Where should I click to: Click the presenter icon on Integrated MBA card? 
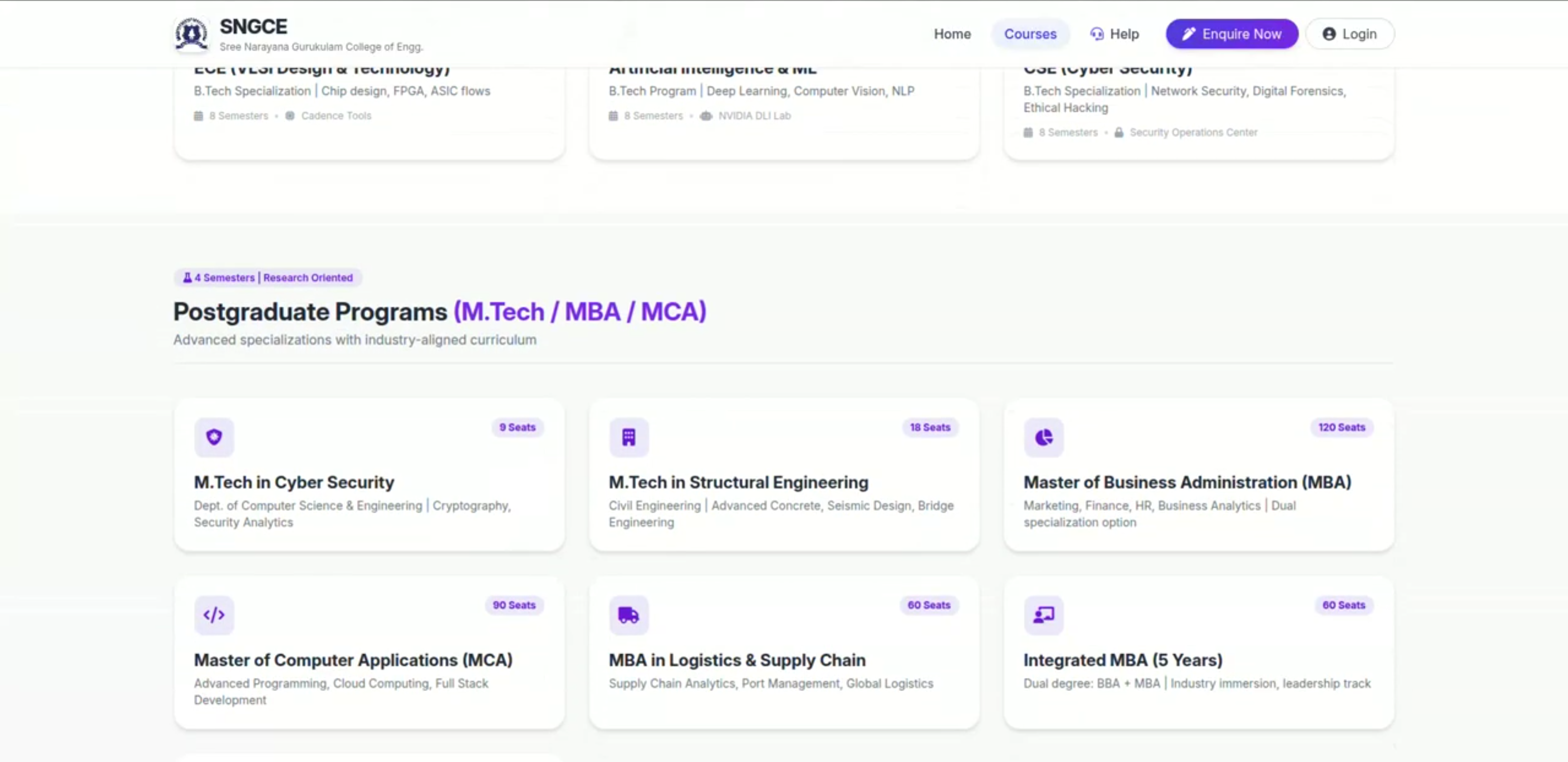click(1043, 615)
